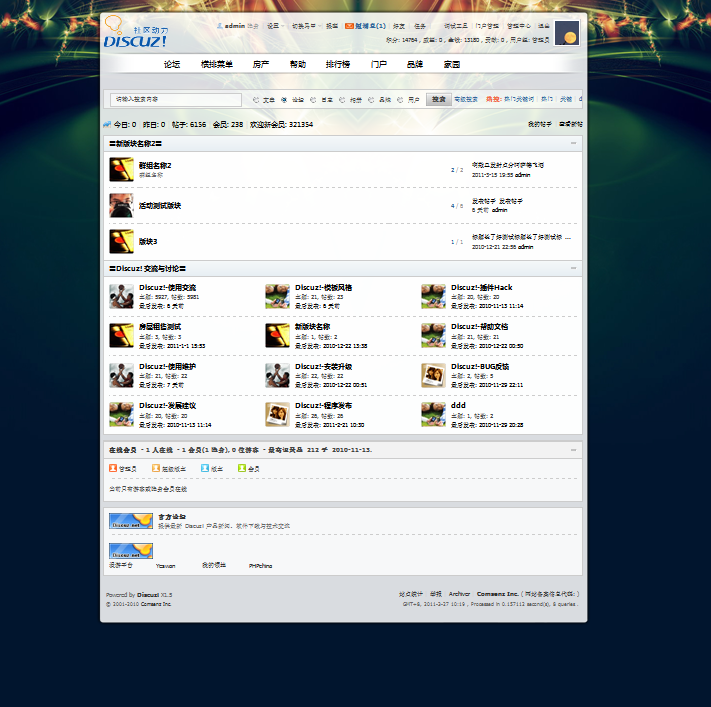Open the 我的帖子 link
Viewport: 711px width, 707px height.
[x=540, y=124]
